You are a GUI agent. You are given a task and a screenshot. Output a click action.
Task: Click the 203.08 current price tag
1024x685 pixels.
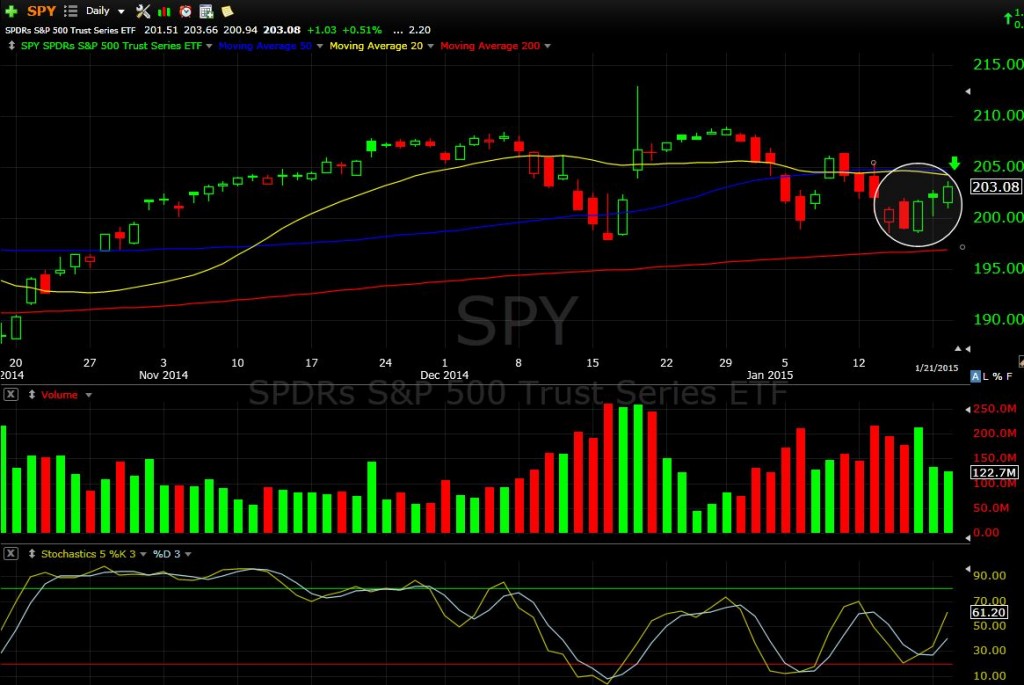995,187
